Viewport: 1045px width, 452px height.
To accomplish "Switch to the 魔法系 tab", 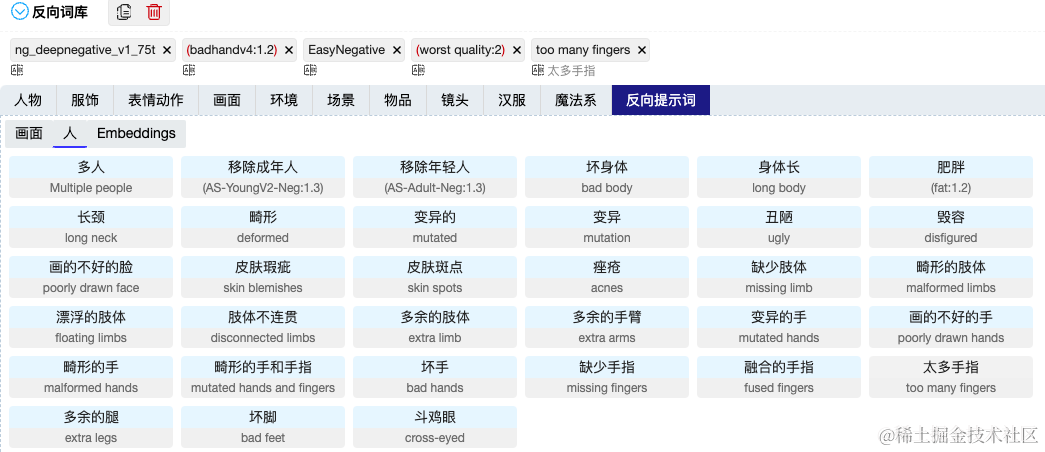I will tap(576, 100).
